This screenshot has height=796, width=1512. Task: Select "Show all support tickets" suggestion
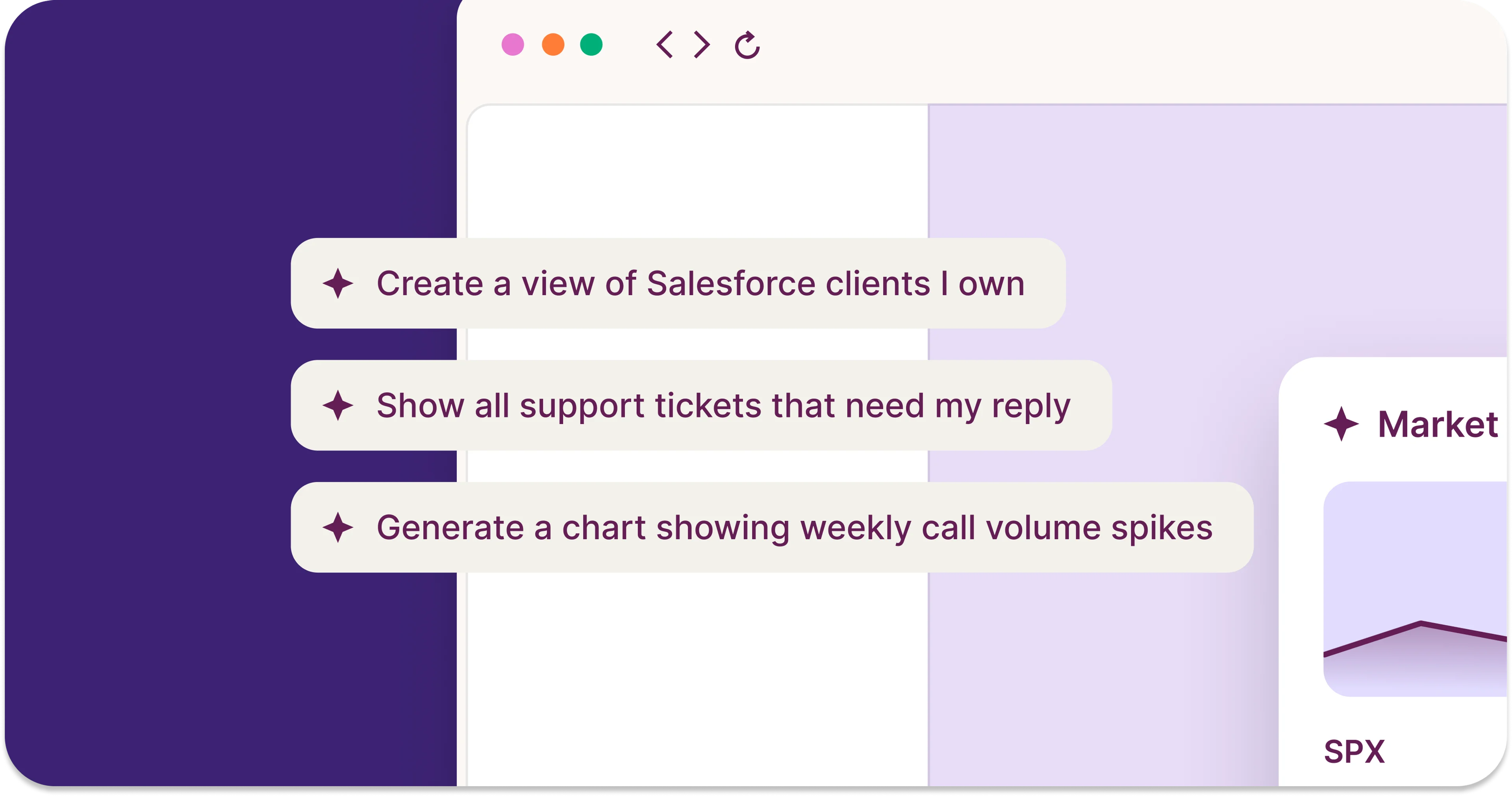pyautogui.click(x=701, y=405)
